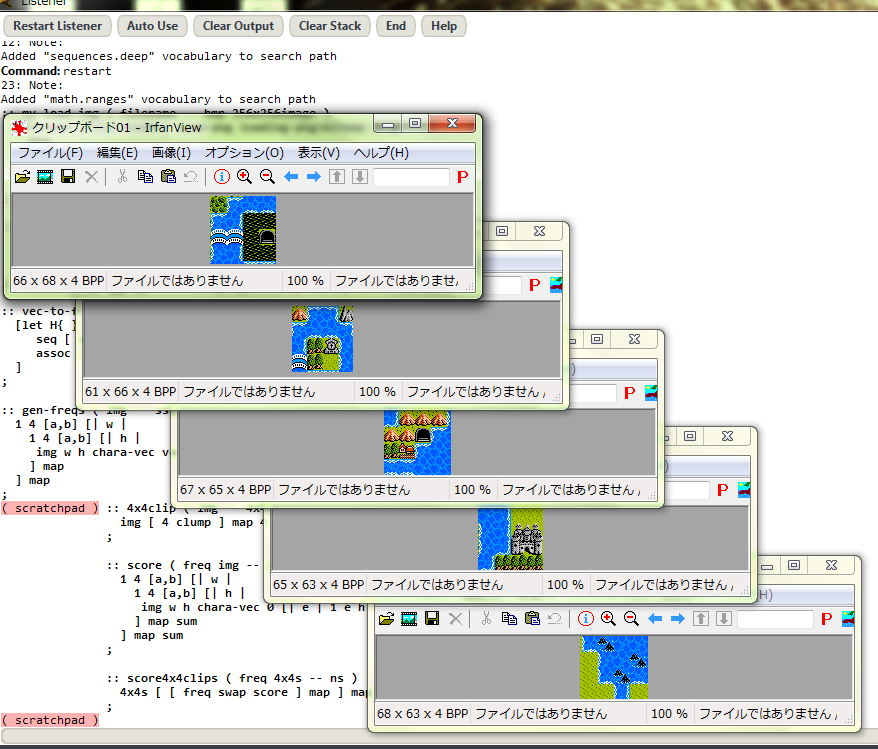Click previous arrow in 68 x 63 window
Image resolution: width=878 pixels, height=749 pixels.
tap(655, 619)
